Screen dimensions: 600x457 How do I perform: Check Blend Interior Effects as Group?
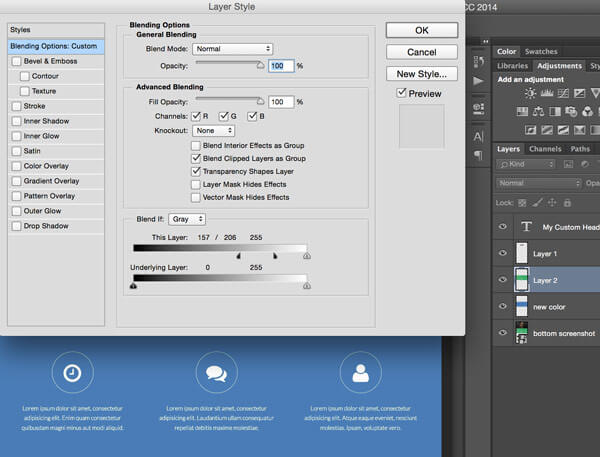[196, 145]
